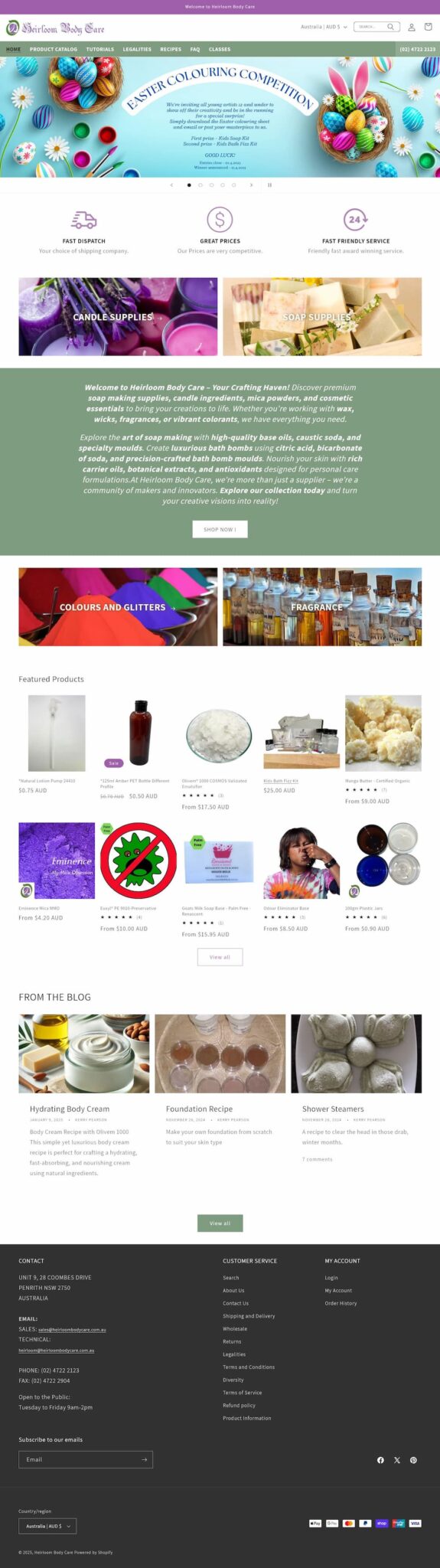
Task: Expand footer Country/region selector
Action: (47, 1526)
